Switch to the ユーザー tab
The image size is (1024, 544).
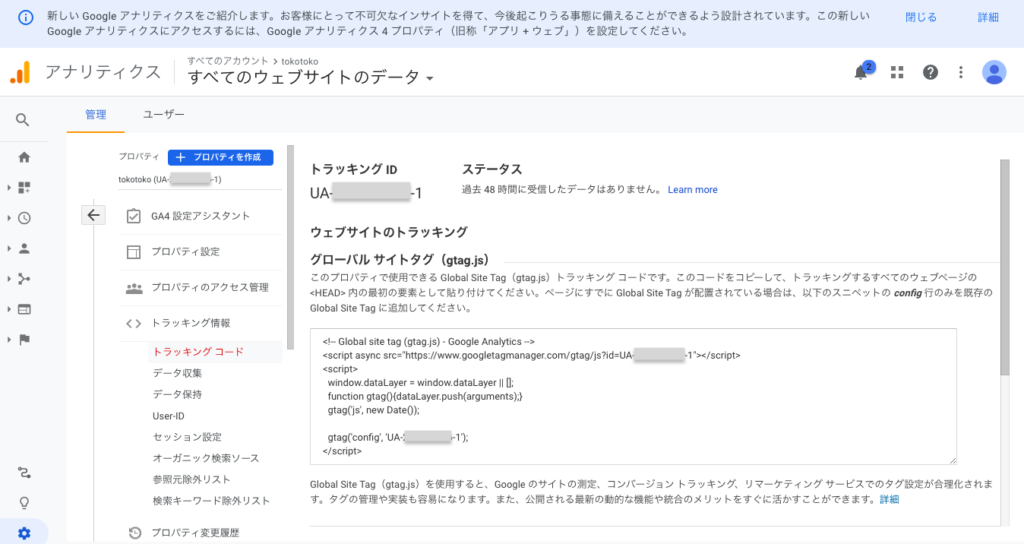click(163, 114)
